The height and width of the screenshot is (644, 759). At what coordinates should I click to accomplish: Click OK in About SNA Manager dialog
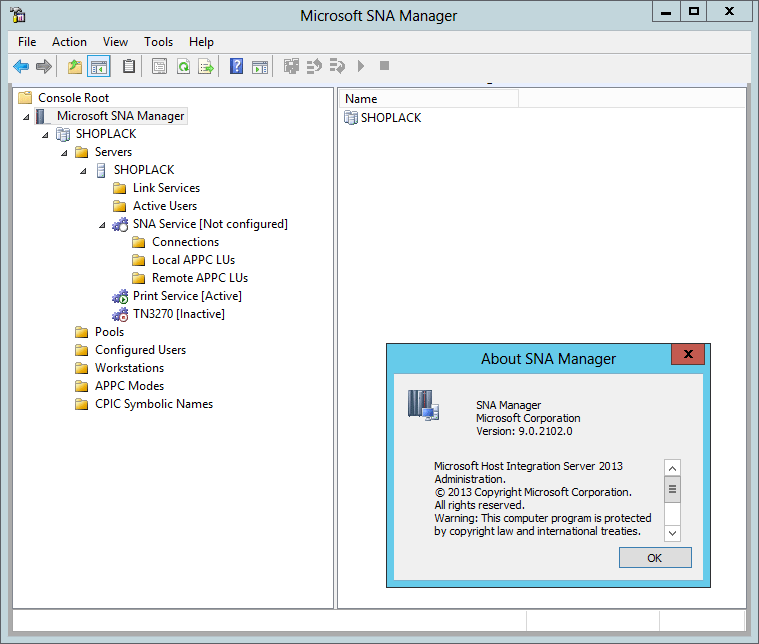pyautogui.click(x=655, y=558)
